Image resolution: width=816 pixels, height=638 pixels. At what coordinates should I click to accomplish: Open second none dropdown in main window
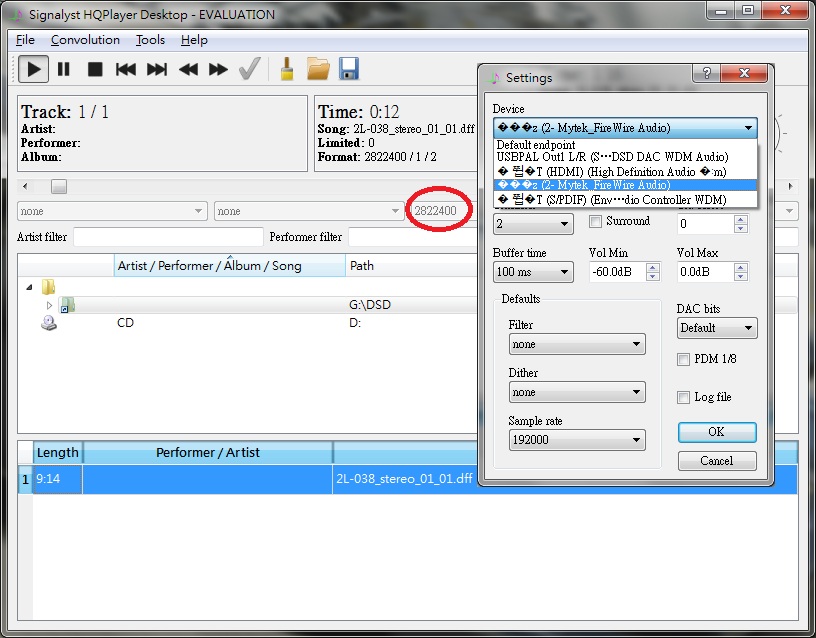(x=309, y=211)
